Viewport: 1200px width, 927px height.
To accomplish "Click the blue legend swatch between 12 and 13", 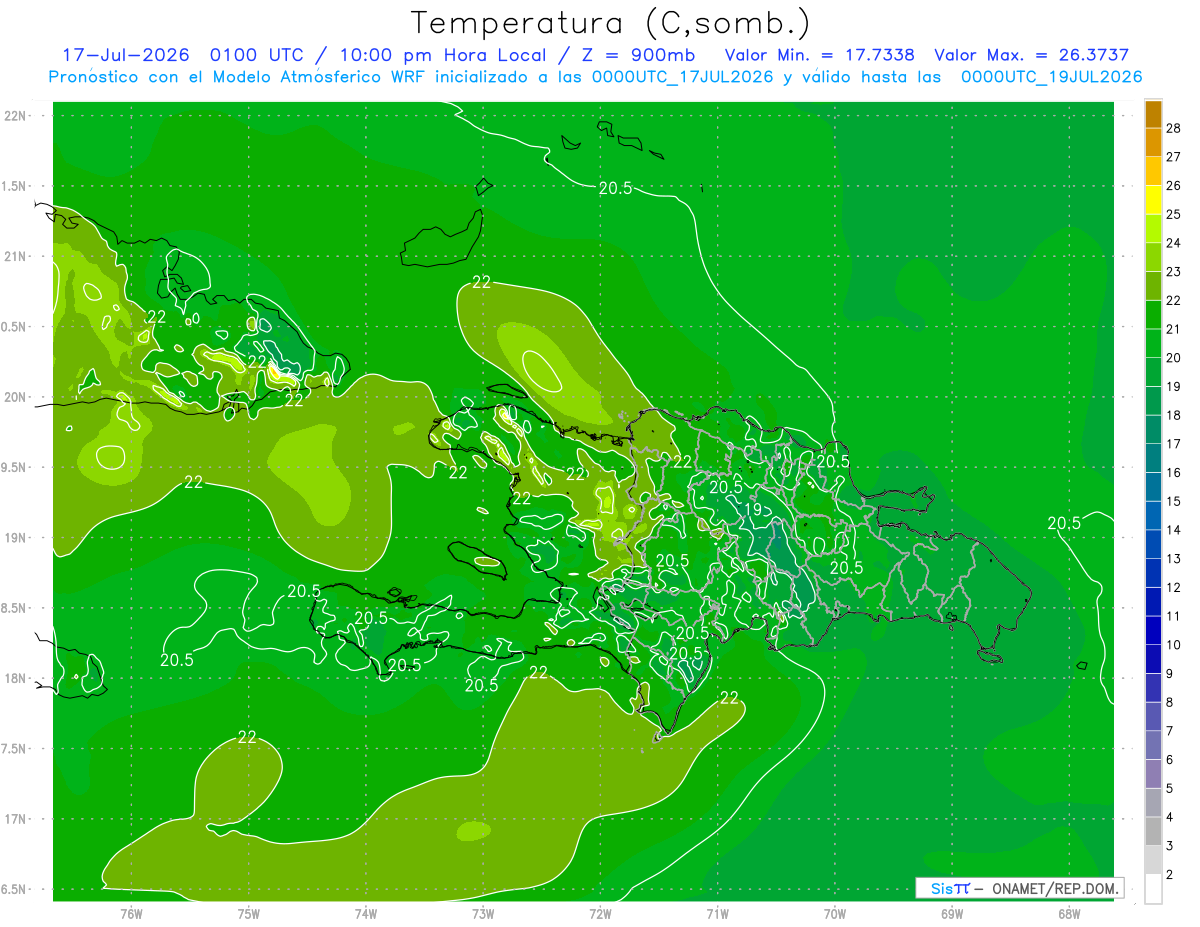I will pos(1153,573).
